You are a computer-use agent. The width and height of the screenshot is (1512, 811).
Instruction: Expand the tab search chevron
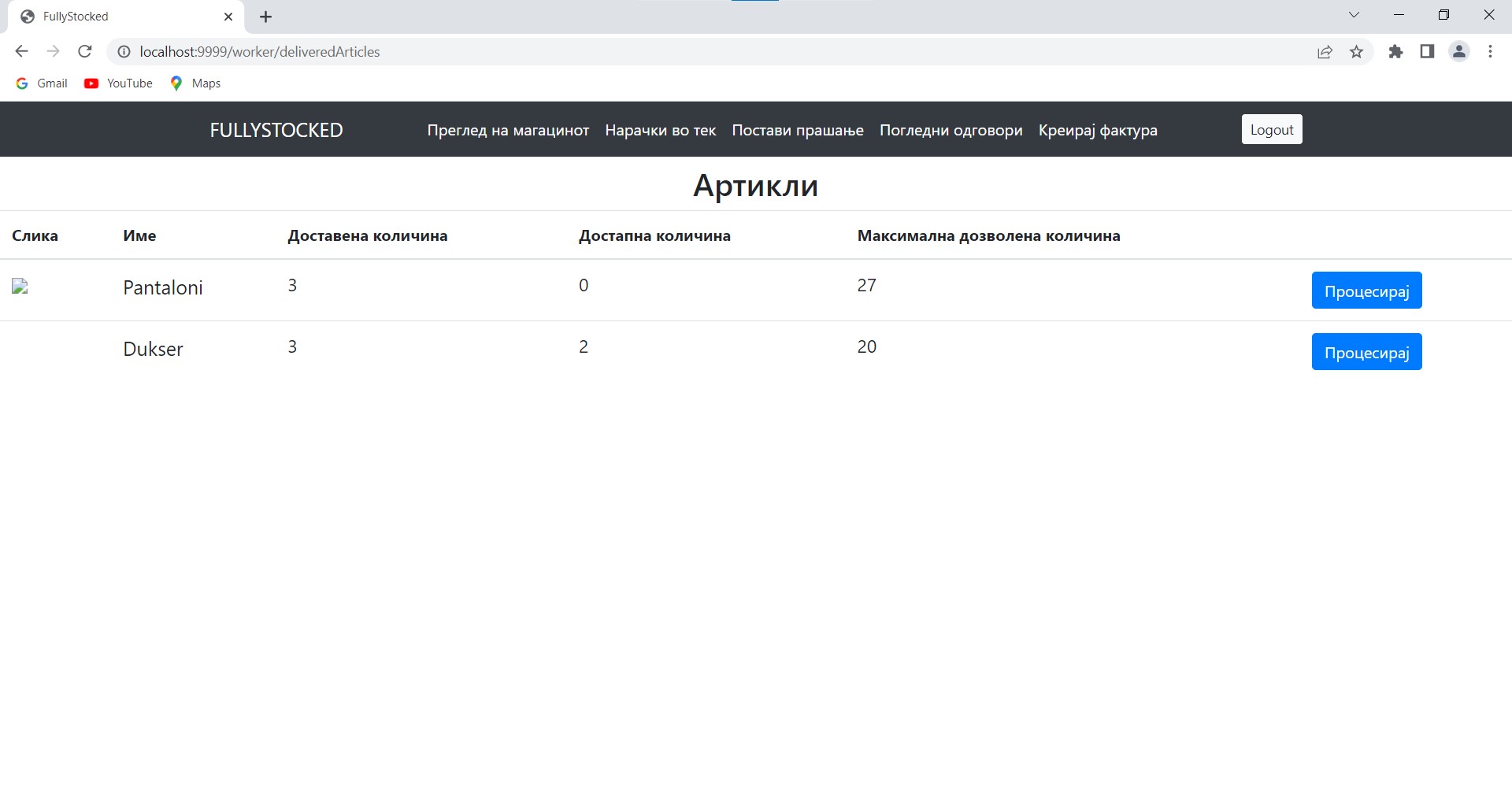click(1354, 15)
